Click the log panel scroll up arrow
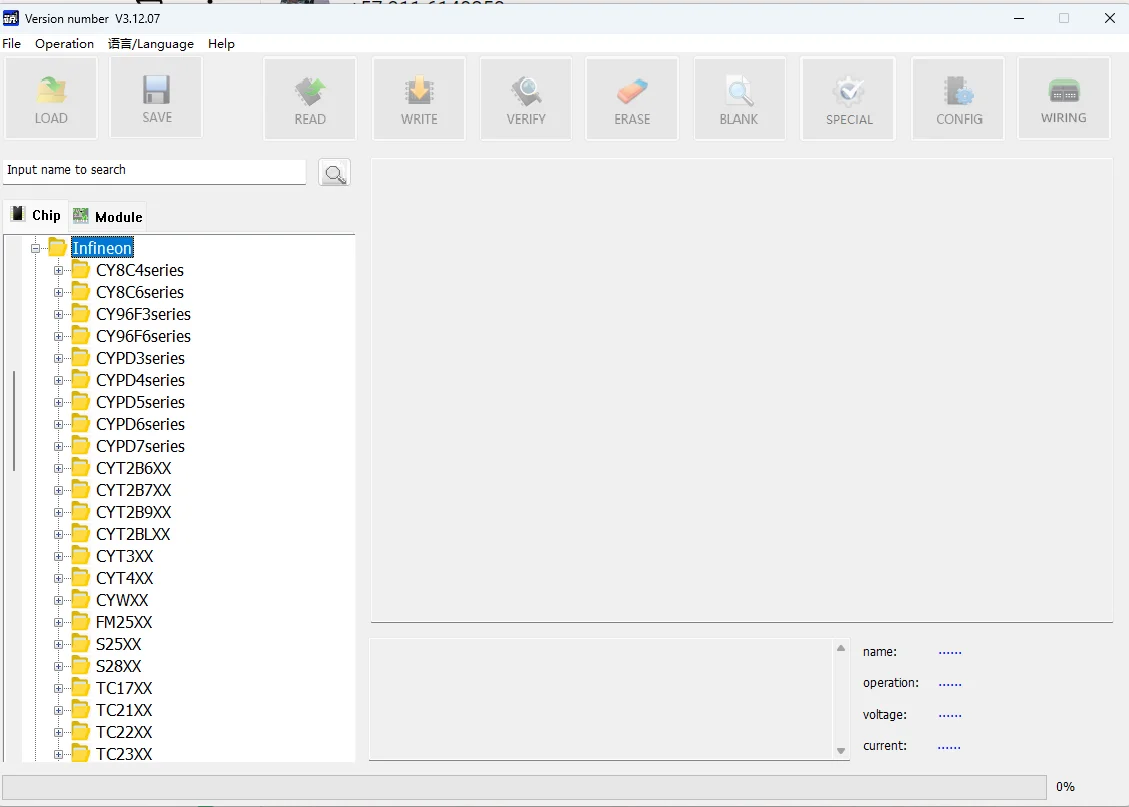The image size is (1129, 807). point(840,648)
